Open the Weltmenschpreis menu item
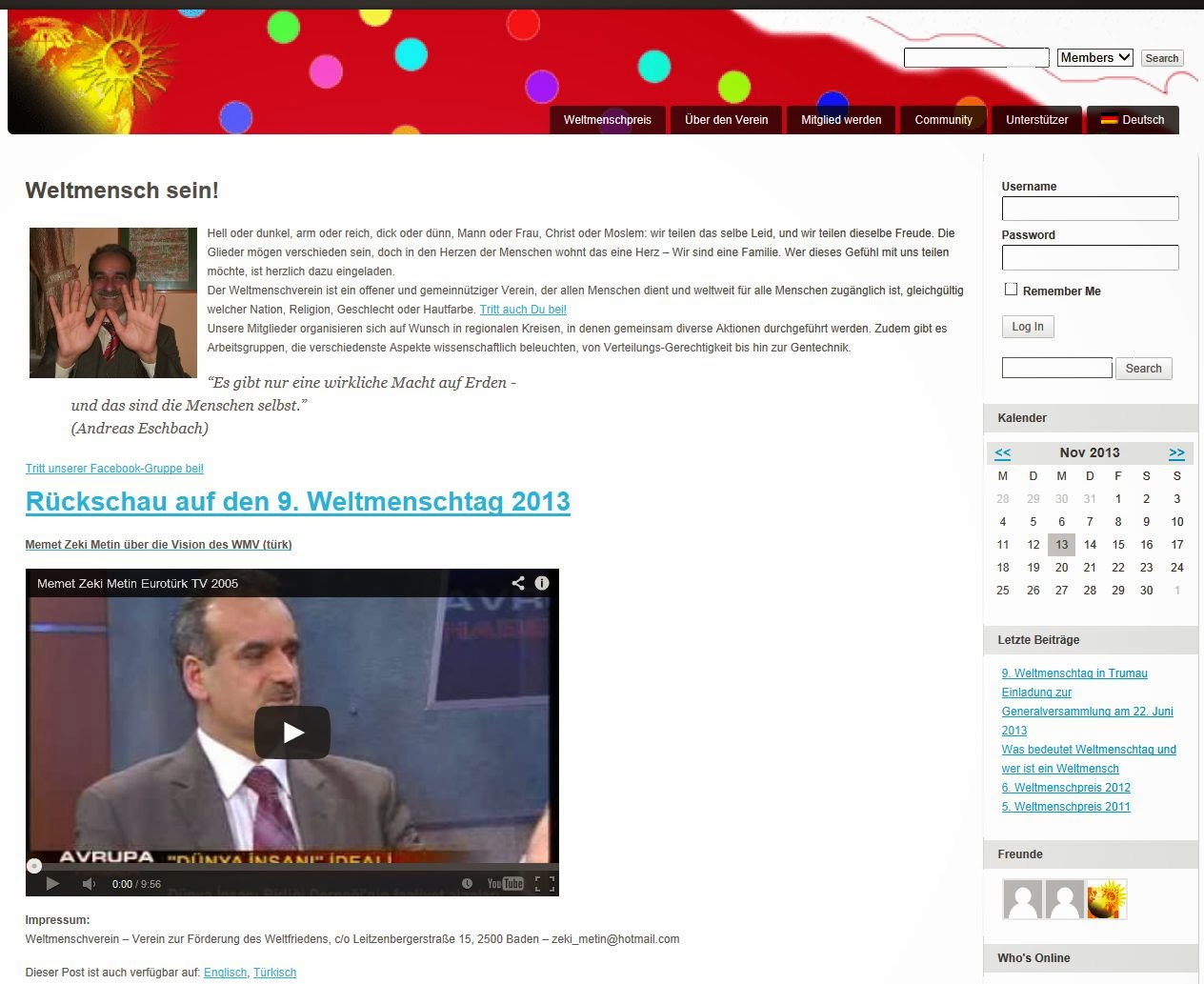1204x984 pixels. pos(607,120)
